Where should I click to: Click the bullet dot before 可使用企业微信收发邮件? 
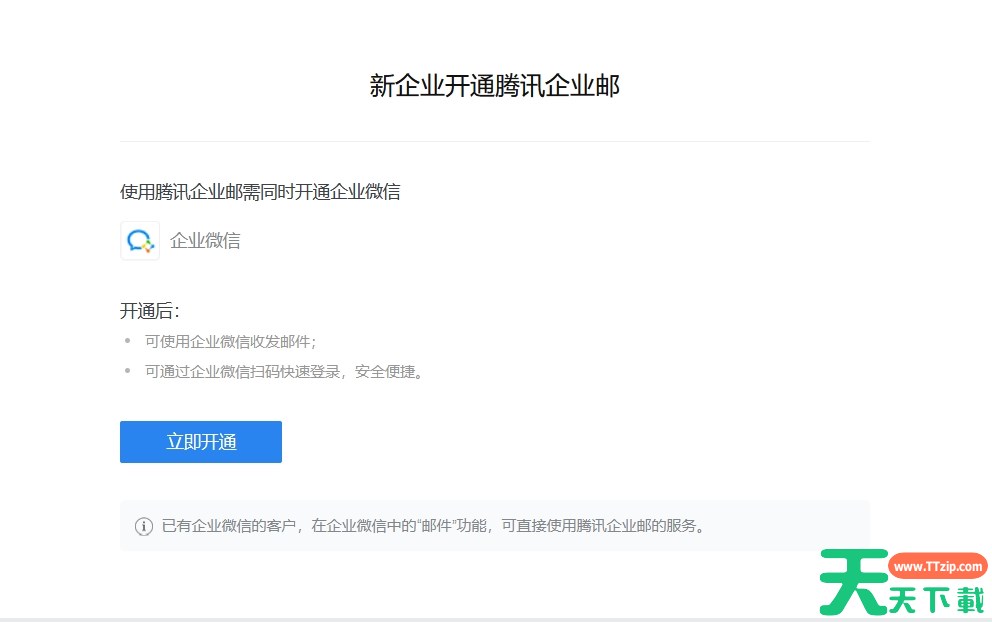[127, 341]
